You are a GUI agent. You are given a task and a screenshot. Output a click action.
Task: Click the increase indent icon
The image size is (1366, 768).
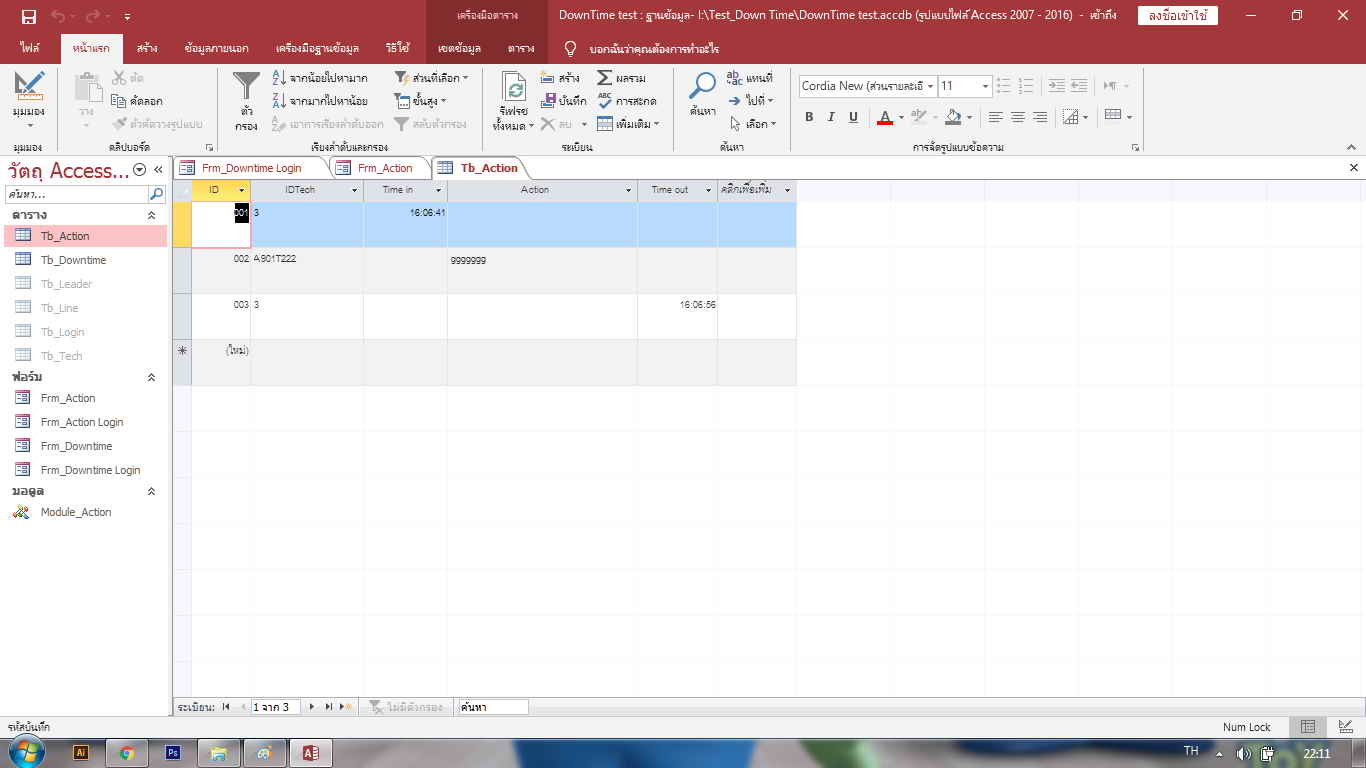coord(1057,86)
